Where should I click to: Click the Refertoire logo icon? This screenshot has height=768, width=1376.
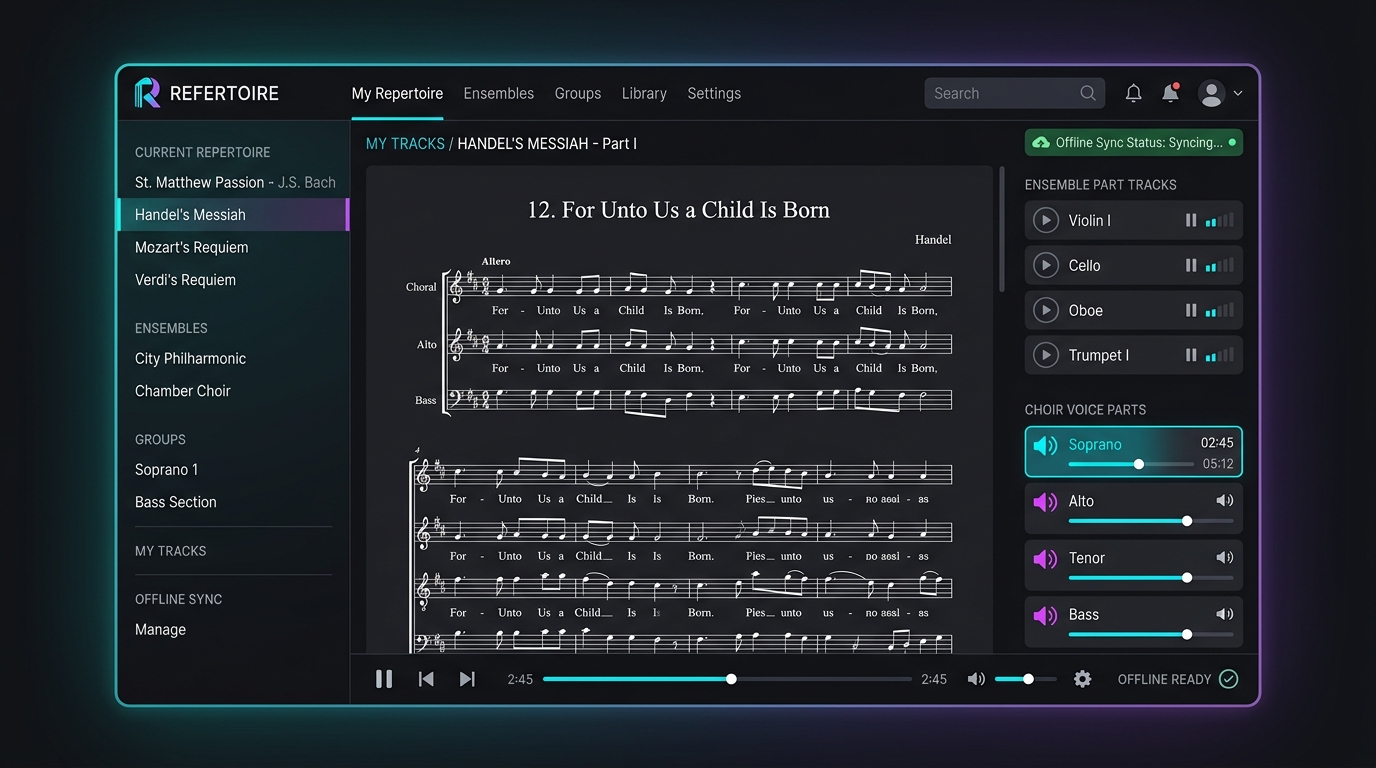(147, 93)
